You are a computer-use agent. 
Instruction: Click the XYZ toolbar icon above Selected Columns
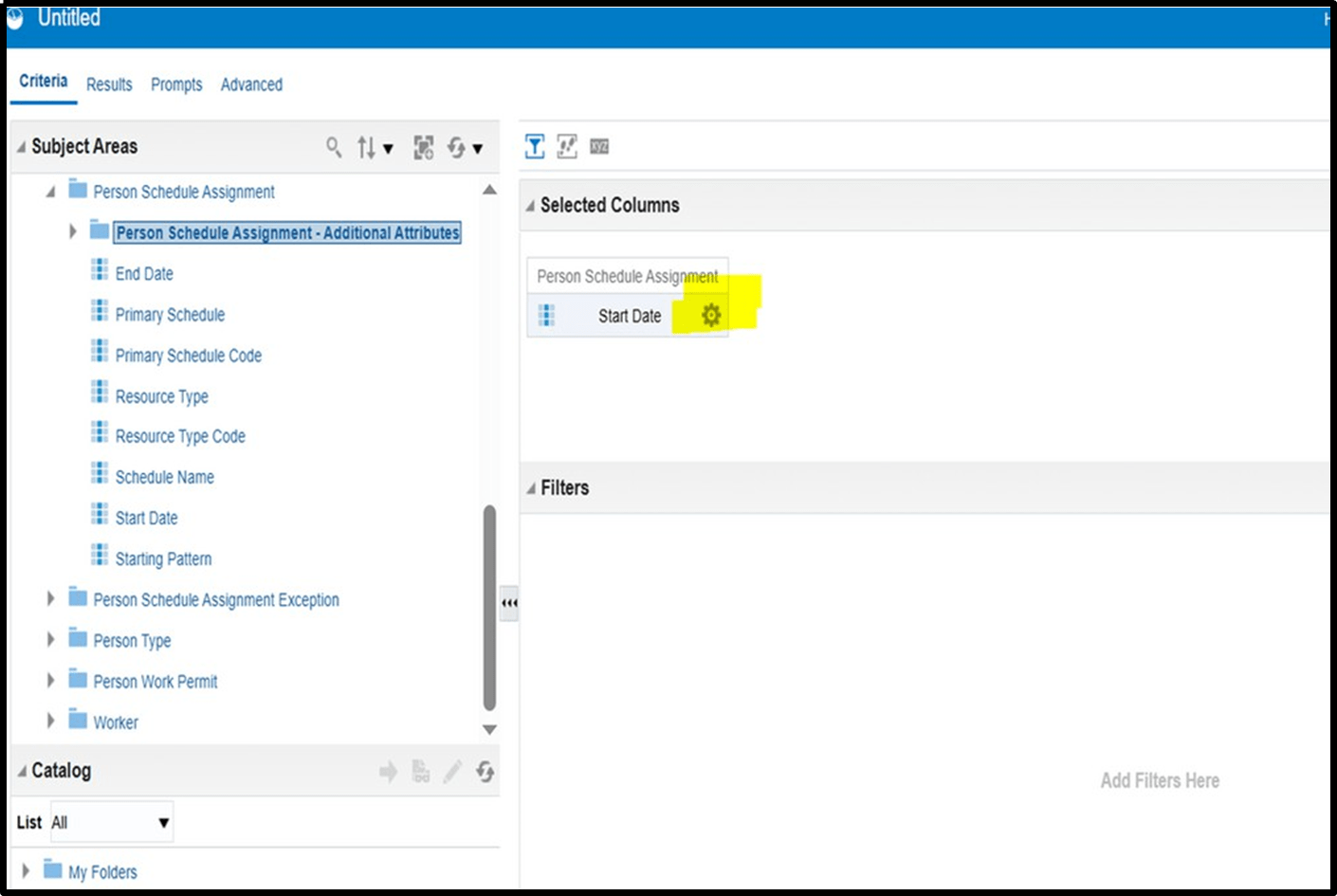pyautogui.click(x=599, y=146)
